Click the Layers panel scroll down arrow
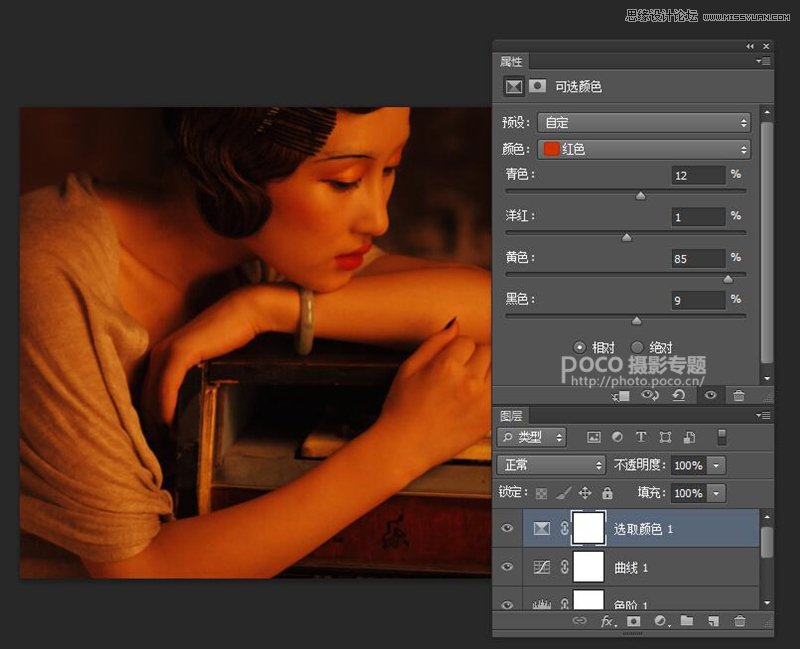The height and width of the screenshot is (649, 800). pos(767,603)
